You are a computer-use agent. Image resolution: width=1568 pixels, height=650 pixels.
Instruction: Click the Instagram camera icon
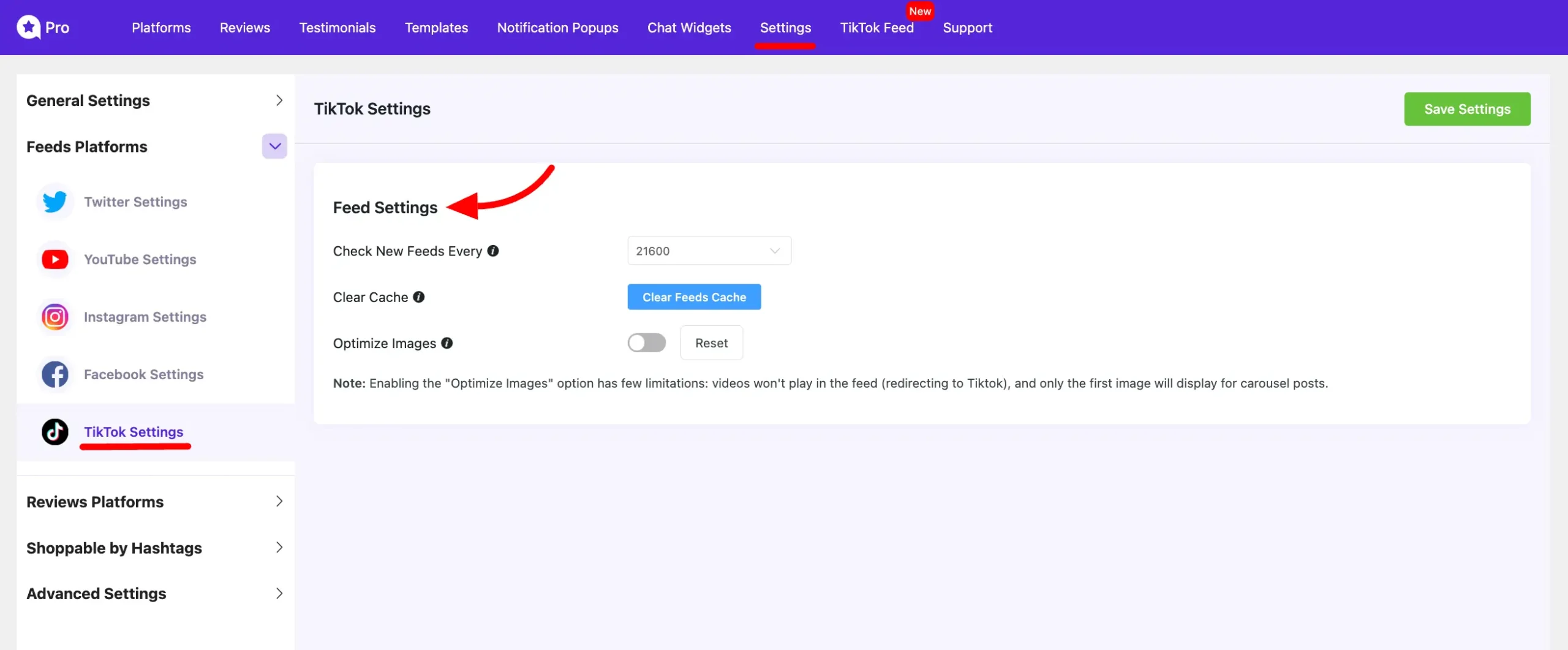[x=55, y=317]
